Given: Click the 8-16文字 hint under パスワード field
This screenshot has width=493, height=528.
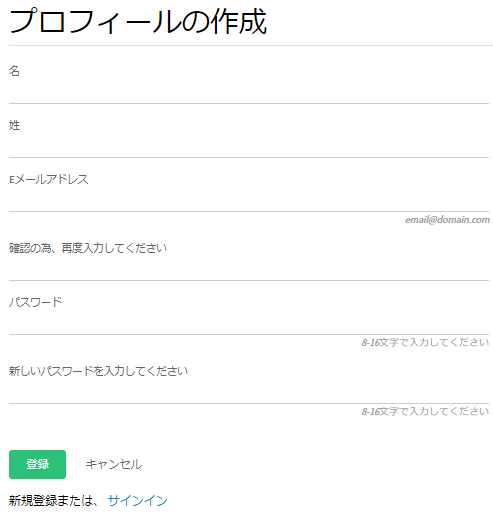Looking at the screenshot, I should 425,342.
